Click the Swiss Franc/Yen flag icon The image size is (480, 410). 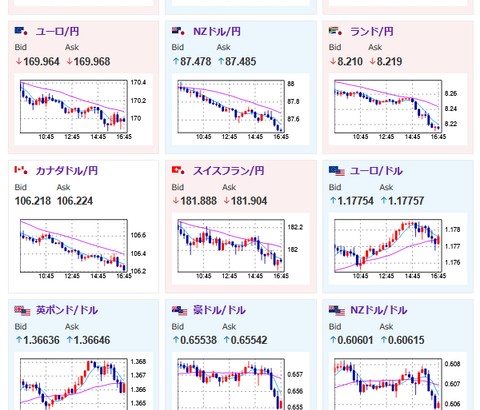pyautogui.click(x=178, y=171)
